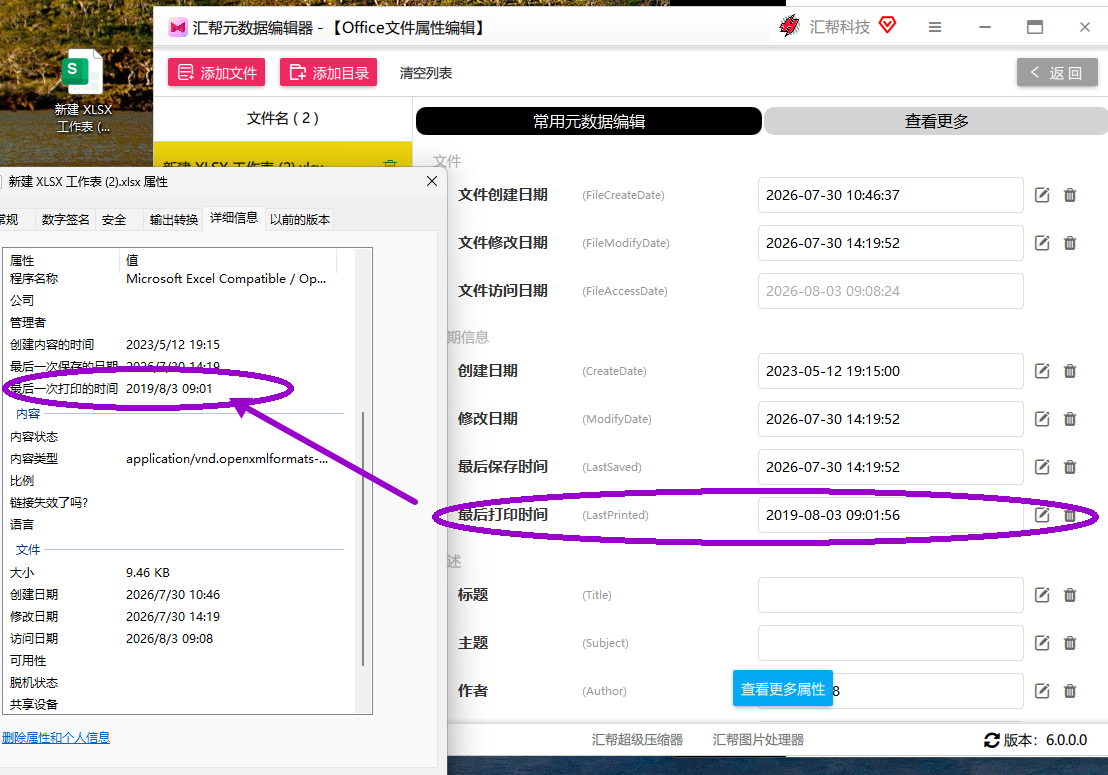Clear the CreateDate row using trash icon
This screenshot has height=775, width=1108.
coord(1070,371)
